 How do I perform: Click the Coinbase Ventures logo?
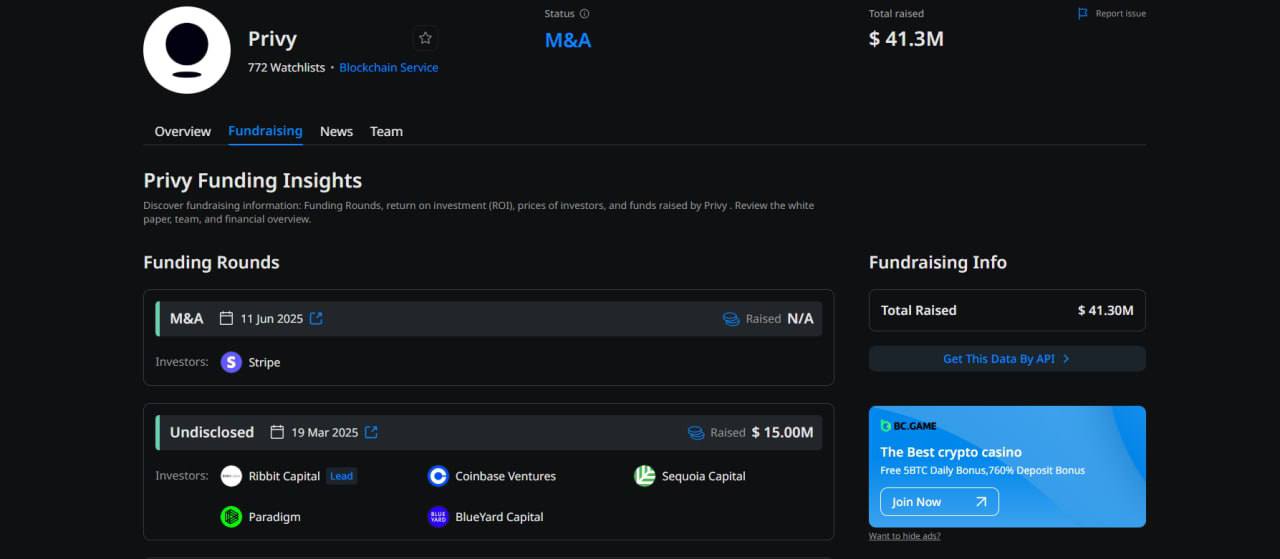[438, 476]
